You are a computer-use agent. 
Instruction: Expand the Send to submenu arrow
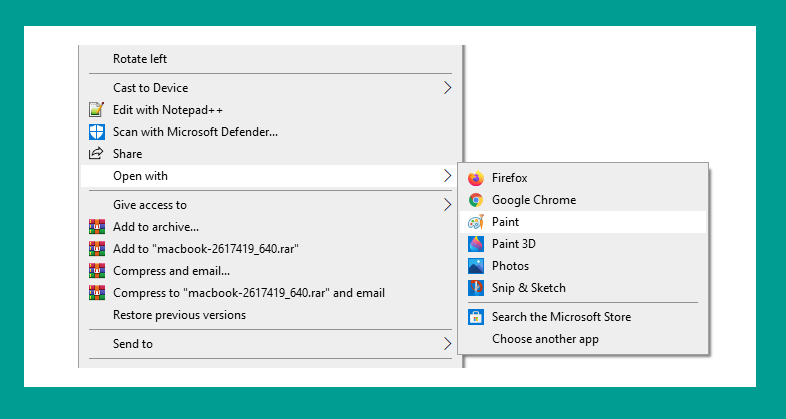pyautogui.click(x=448, y=344)
